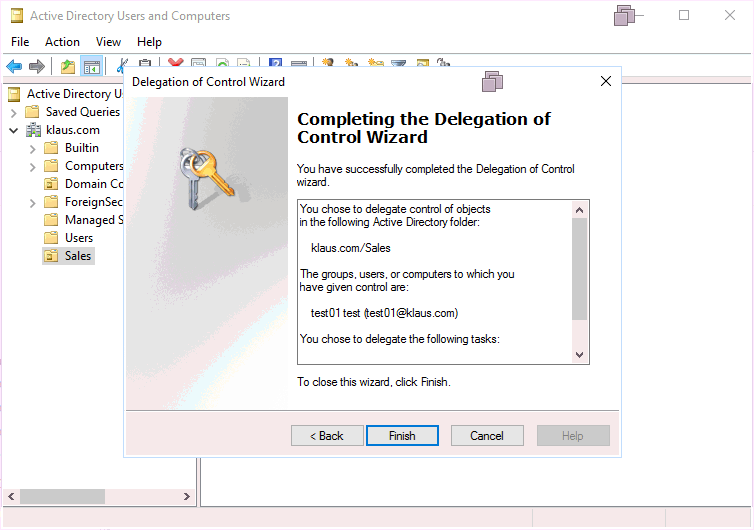This screenshot has width=754, height=530.
Task: Click the Sales OU folder icon
Action: [51, 255]
